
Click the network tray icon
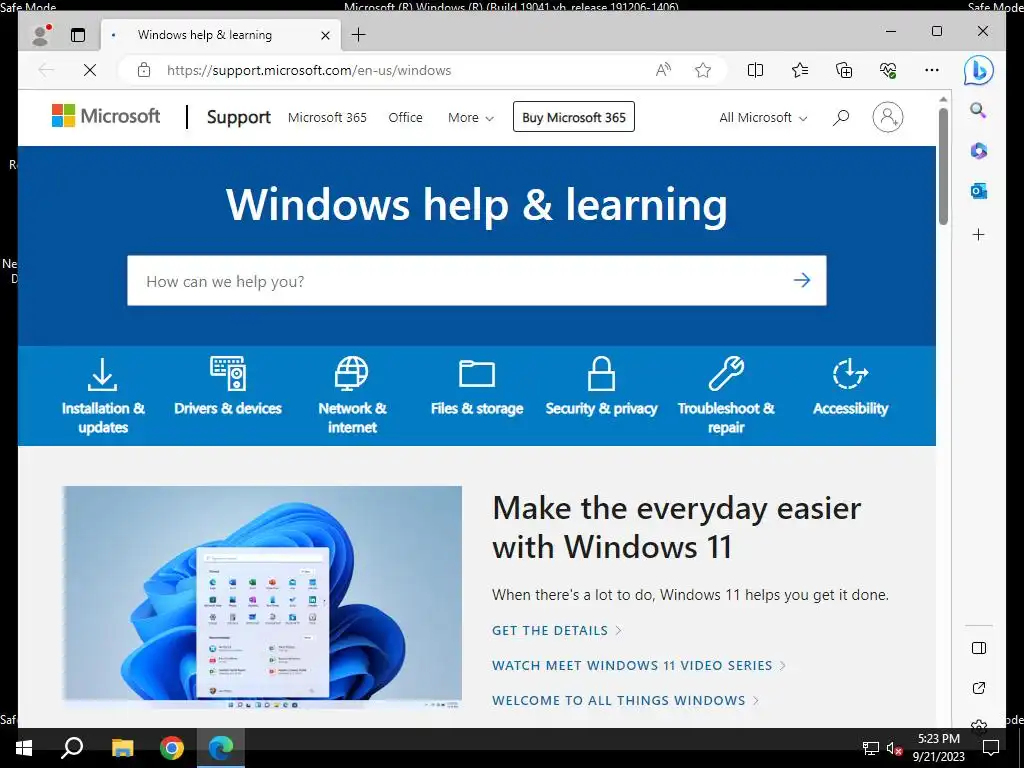coord(871,748)
